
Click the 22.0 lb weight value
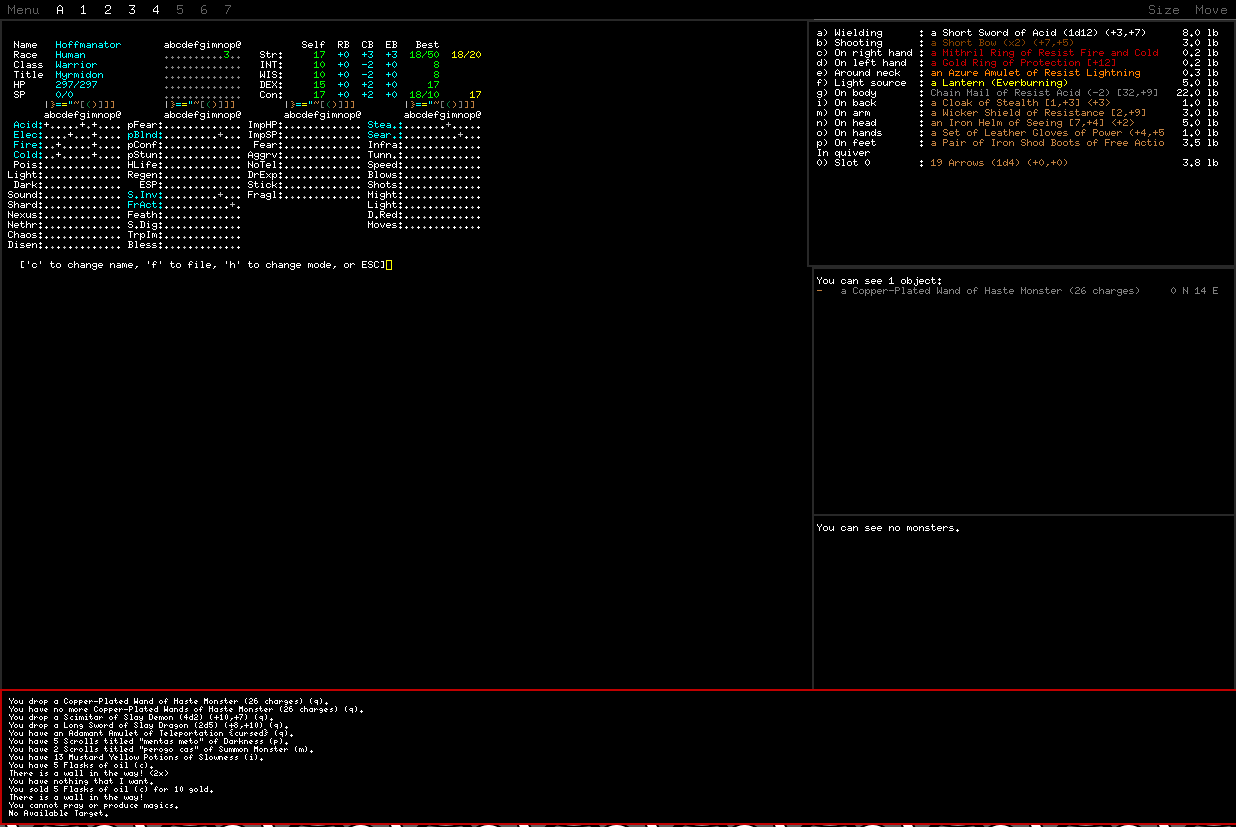(1199, 93)
